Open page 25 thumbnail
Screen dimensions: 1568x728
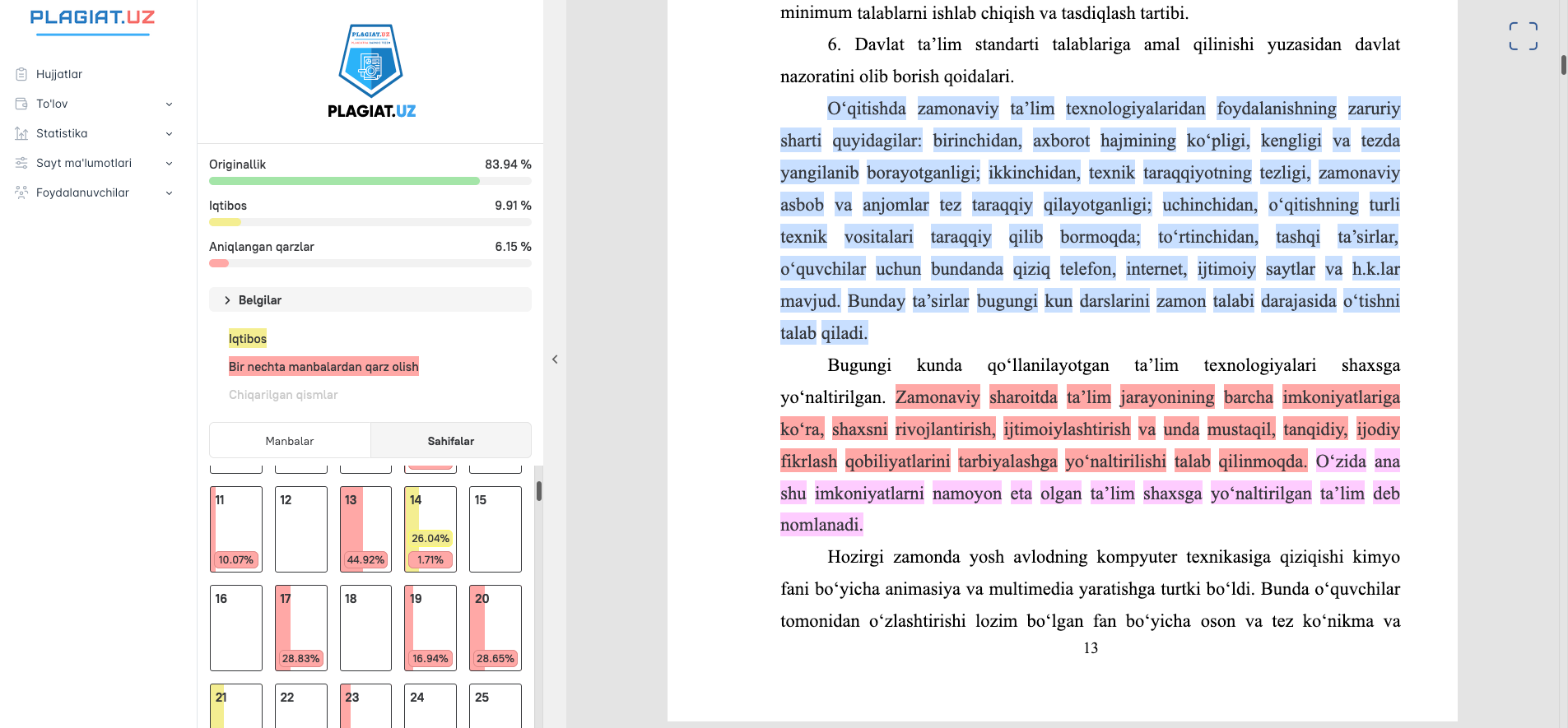[496, 706]
